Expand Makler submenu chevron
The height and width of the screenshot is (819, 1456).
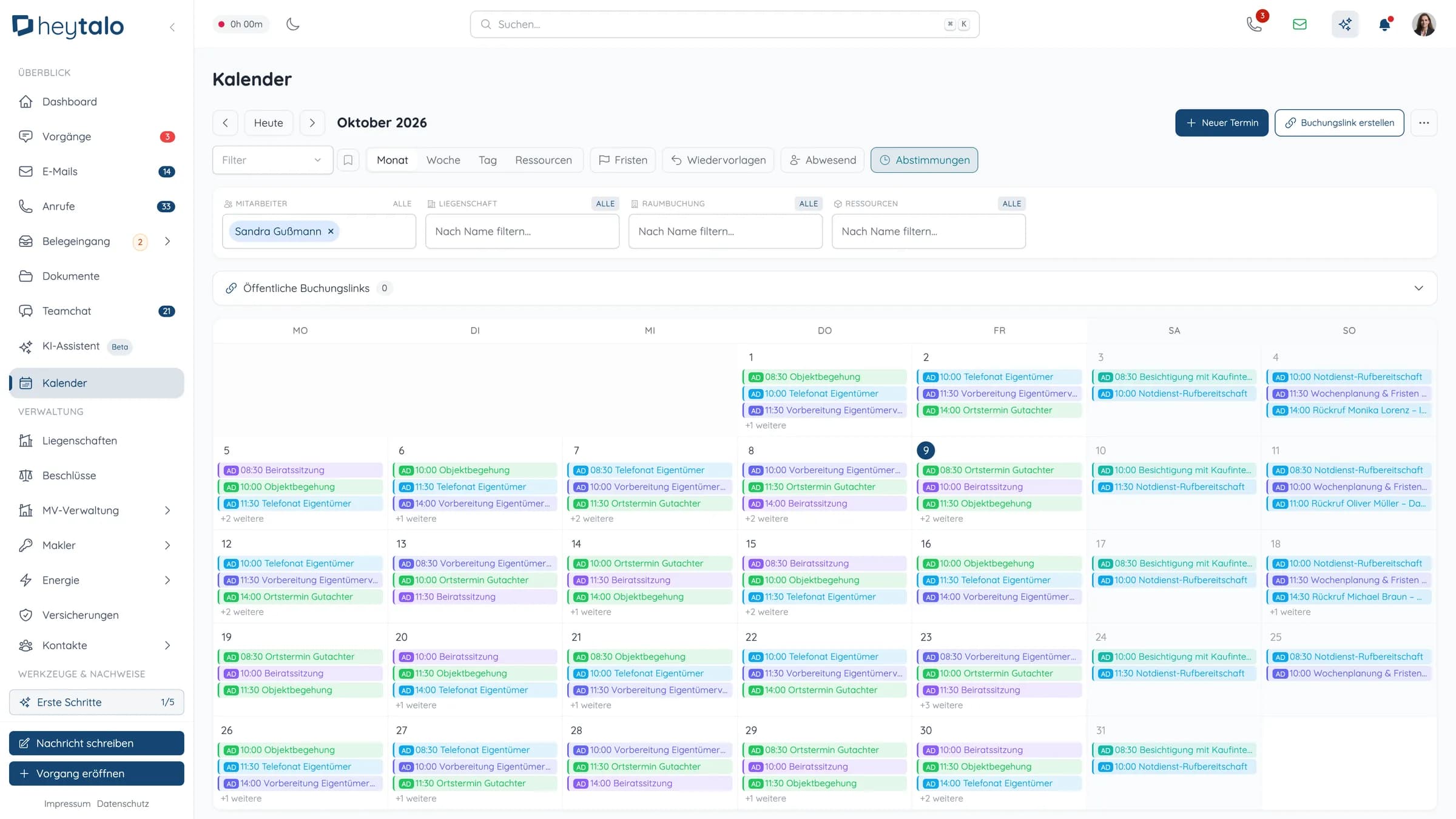click(167, 545)
